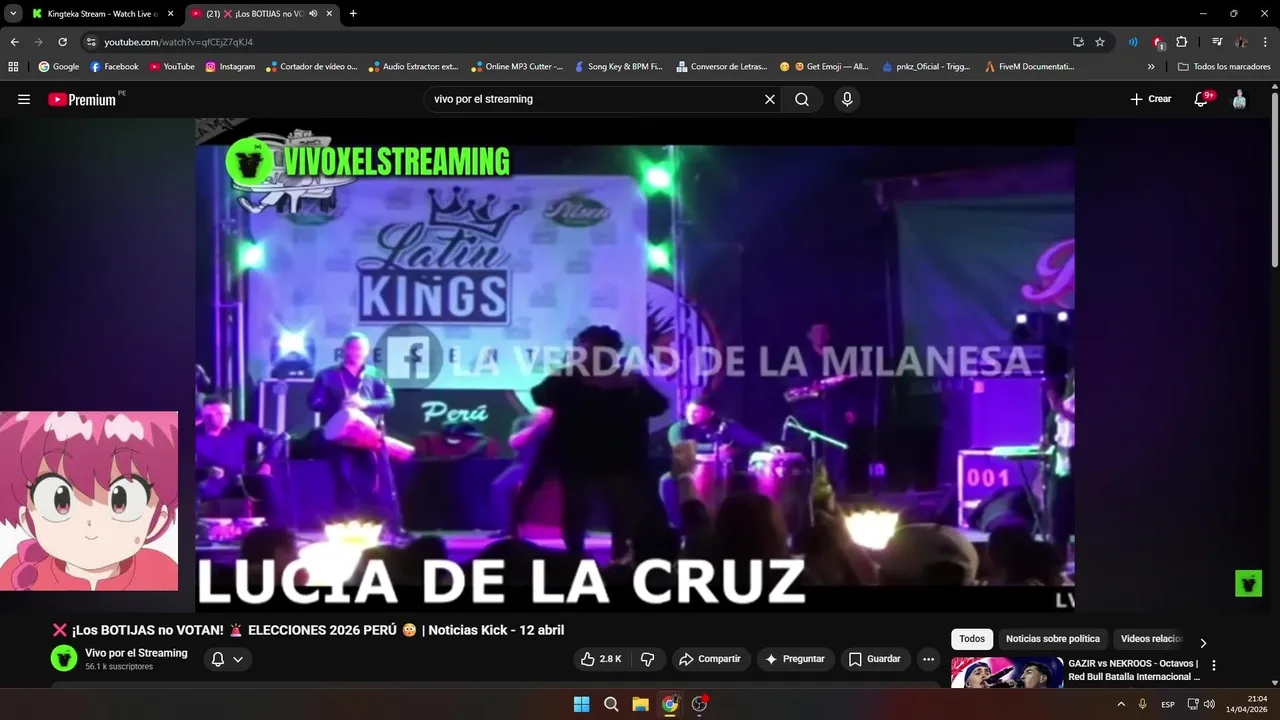Open Cortador de vídeo bookmark
This screenshot has height=720, width=1280.
(x=311, y=67)
